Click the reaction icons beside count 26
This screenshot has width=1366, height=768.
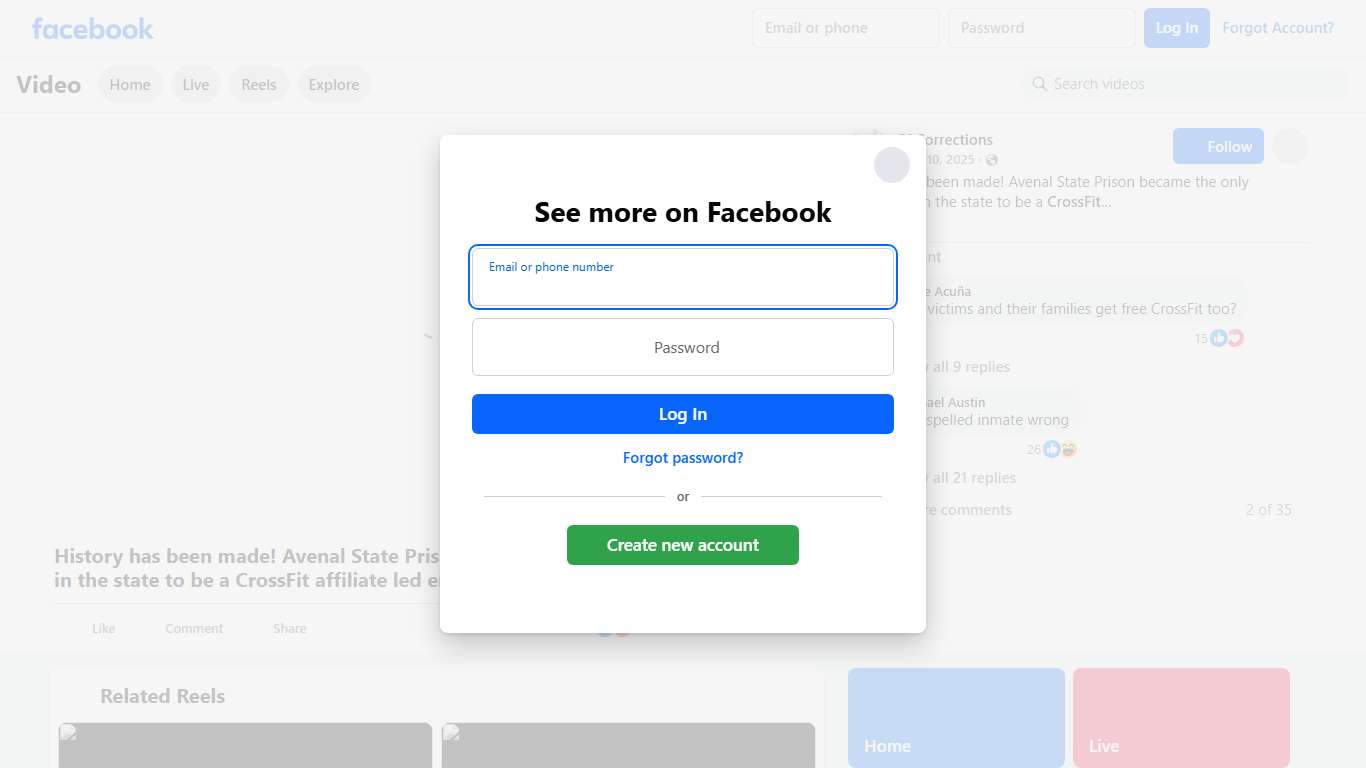coord(1060,449)
